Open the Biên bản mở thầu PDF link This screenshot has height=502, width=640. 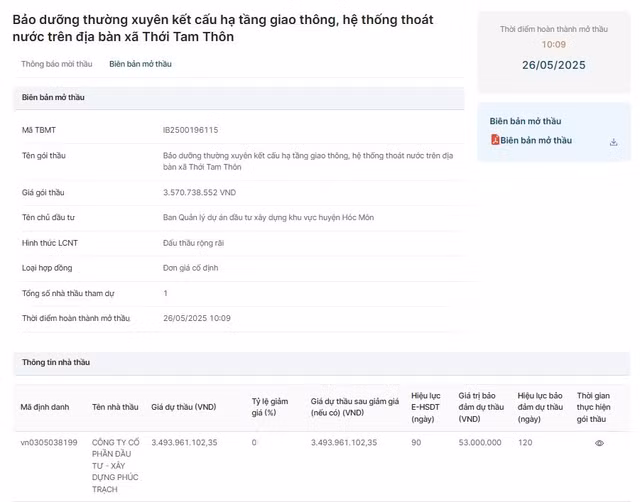(536, 141)
